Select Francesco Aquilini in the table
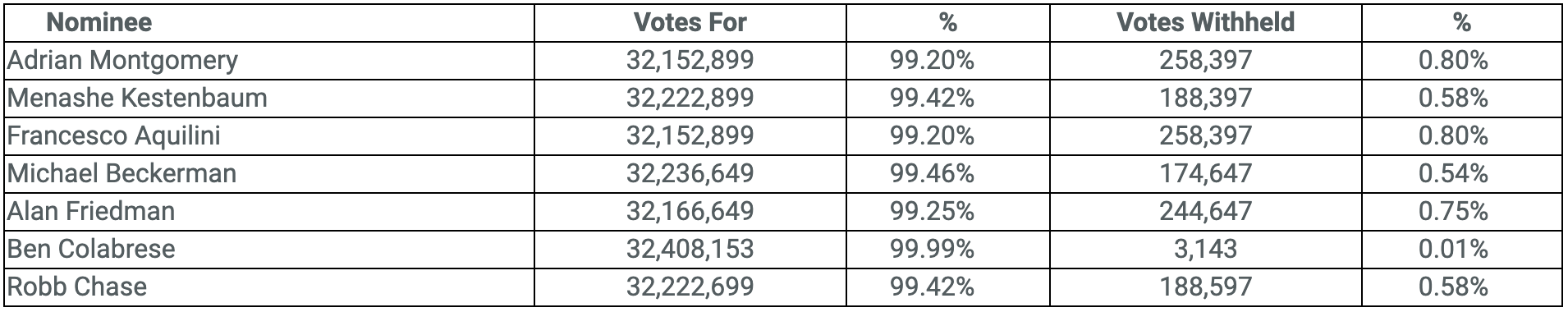This screenshot has height=312, width=1568. click(x=114, y=135)
